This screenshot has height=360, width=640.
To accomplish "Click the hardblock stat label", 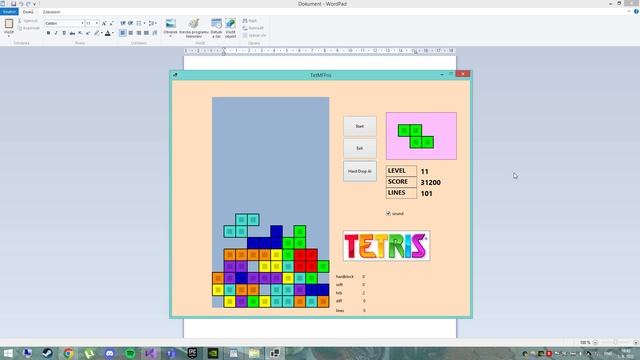I will (x=345, y=277).
